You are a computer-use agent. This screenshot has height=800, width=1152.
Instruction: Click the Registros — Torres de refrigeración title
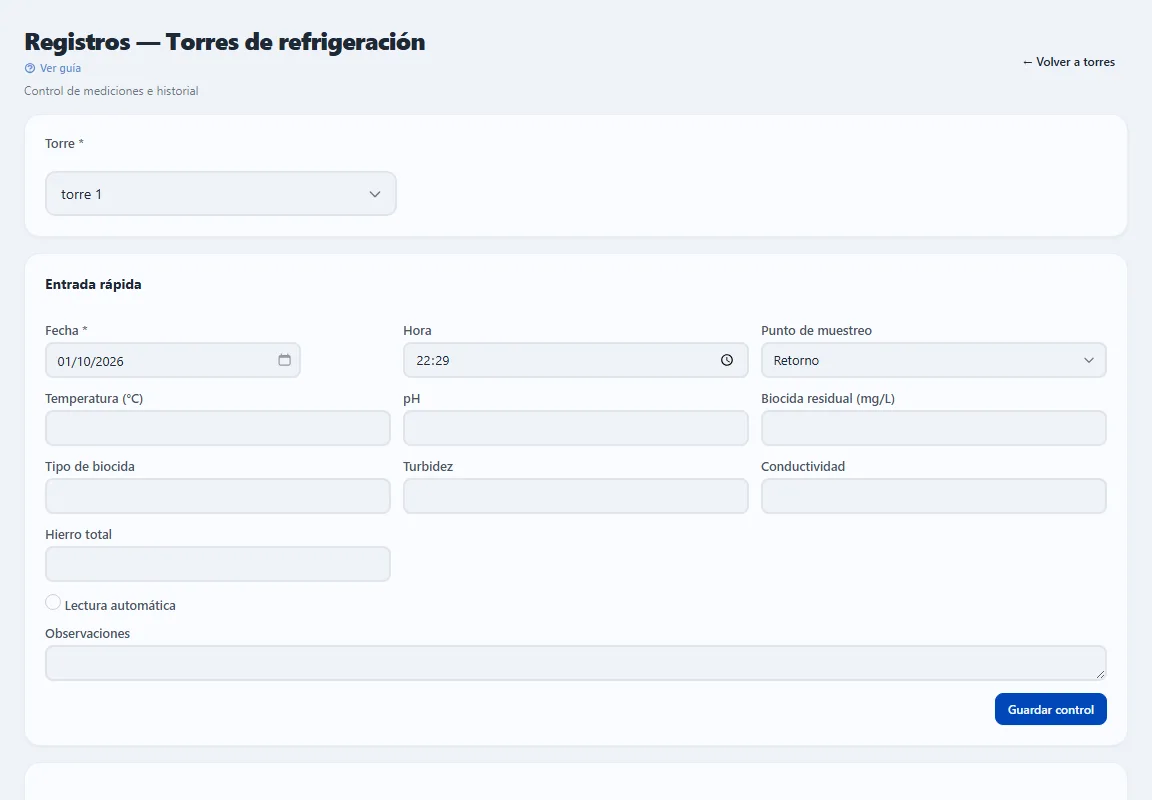click(225, 42)
